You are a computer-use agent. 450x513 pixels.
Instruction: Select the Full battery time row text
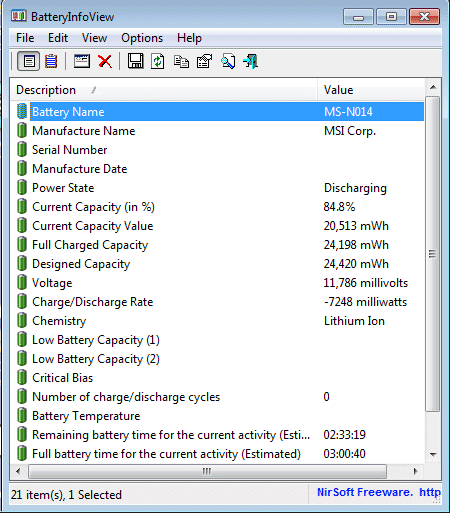[166, 454]
